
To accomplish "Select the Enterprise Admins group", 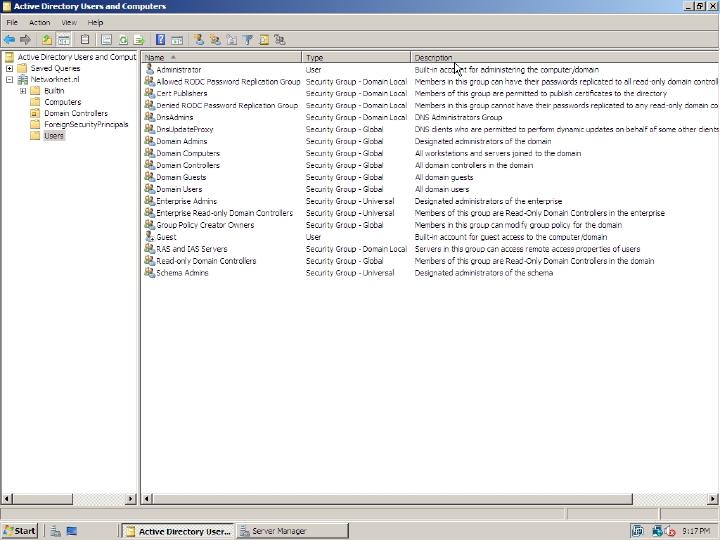I will click(186, 201).
